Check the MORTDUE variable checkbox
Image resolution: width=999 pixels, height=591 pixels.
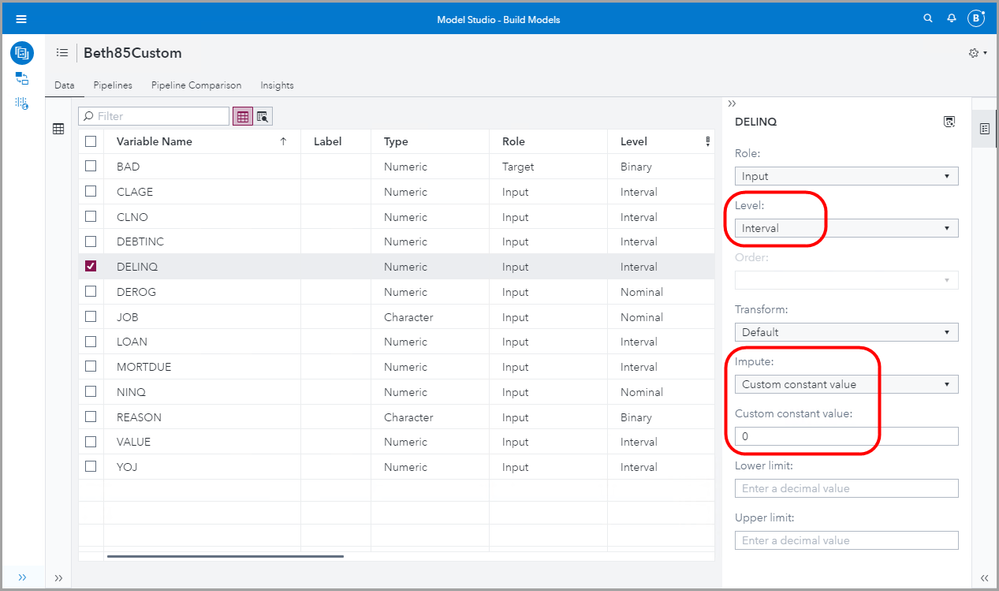[x=90, y=366]
